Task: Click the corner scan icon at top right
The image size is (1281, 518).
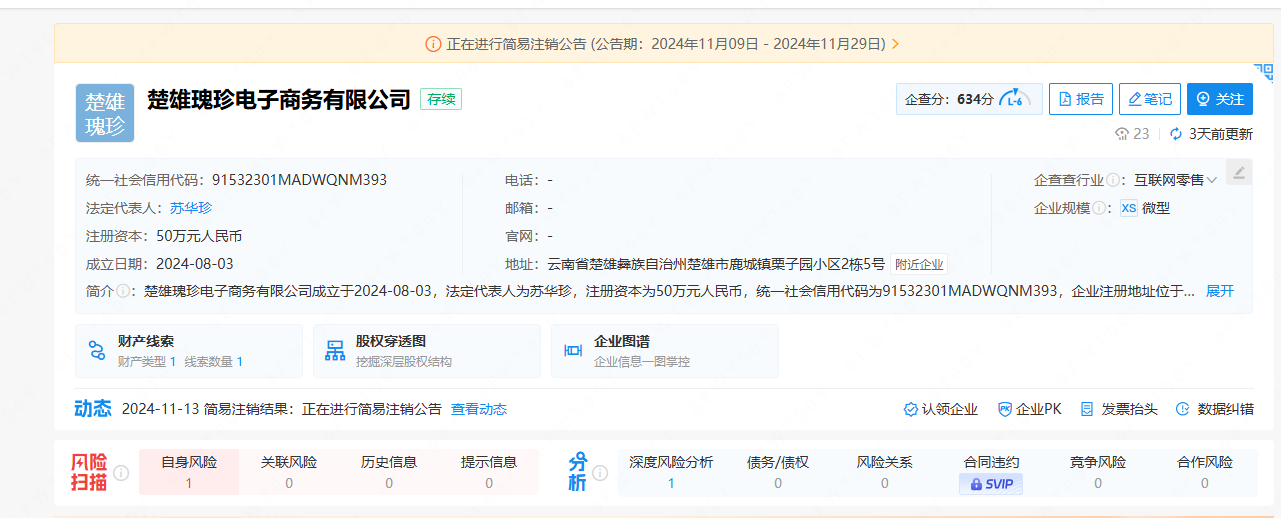Action: pyautogui.click(x=1264, y=72)
